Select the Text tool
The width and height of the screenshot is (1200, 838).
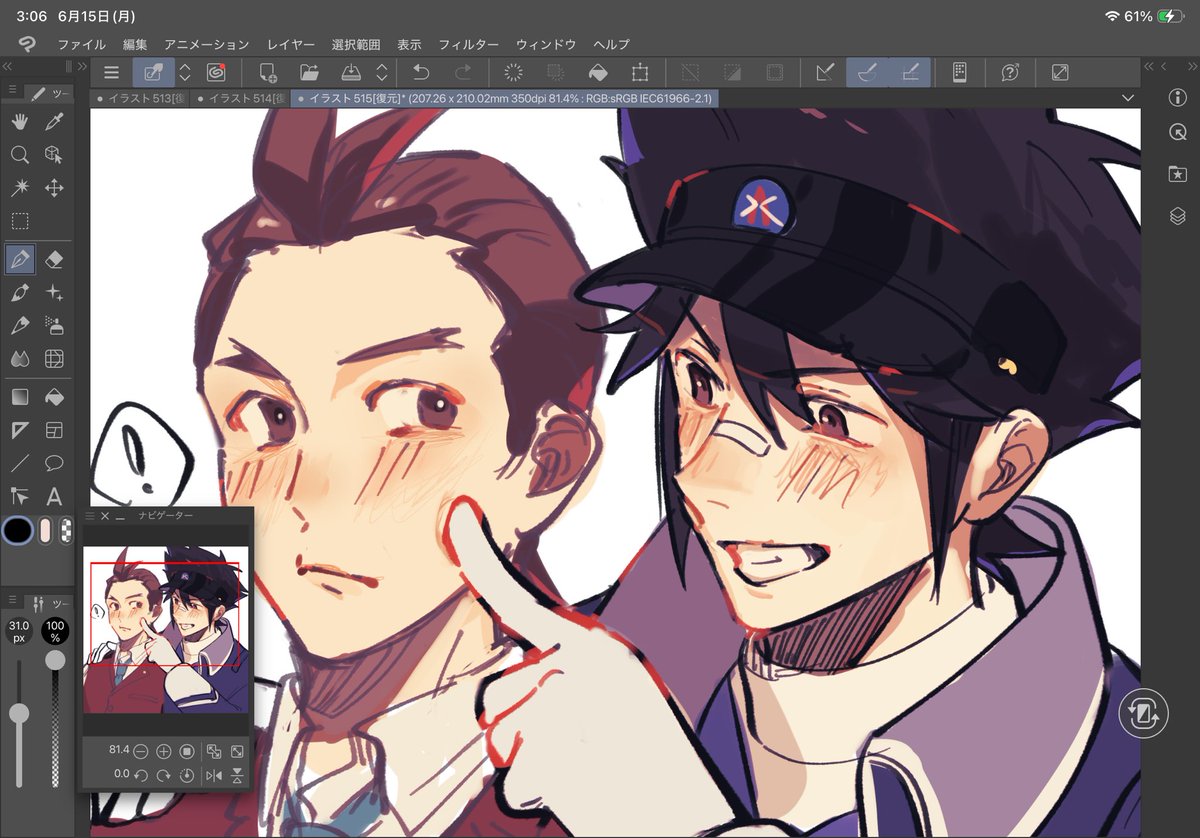tap(54, 496)
